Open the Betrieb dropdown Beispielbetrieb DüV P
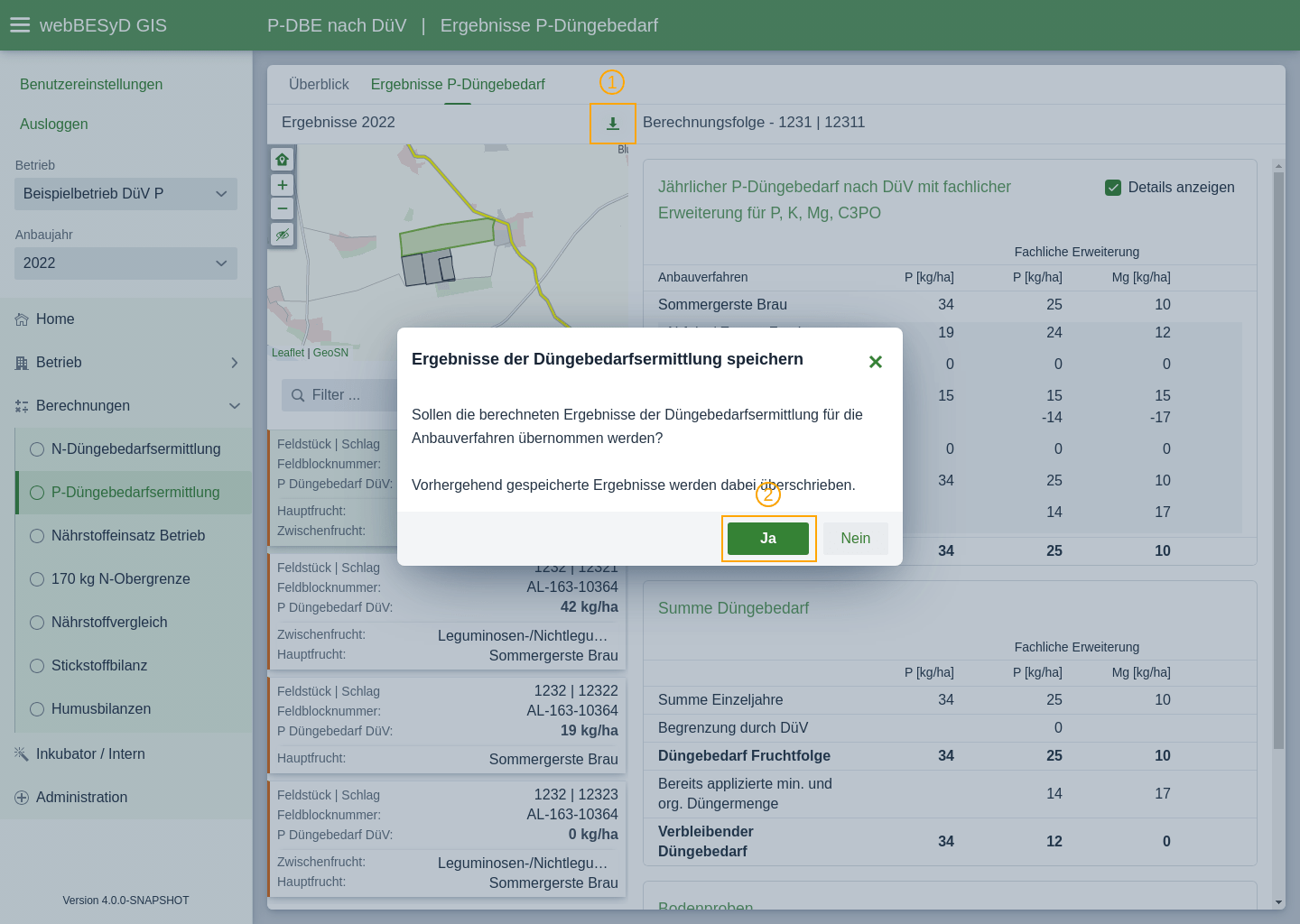Image resolution: width=1300 pixels, height=924 pixels. (x=125, y=194)
